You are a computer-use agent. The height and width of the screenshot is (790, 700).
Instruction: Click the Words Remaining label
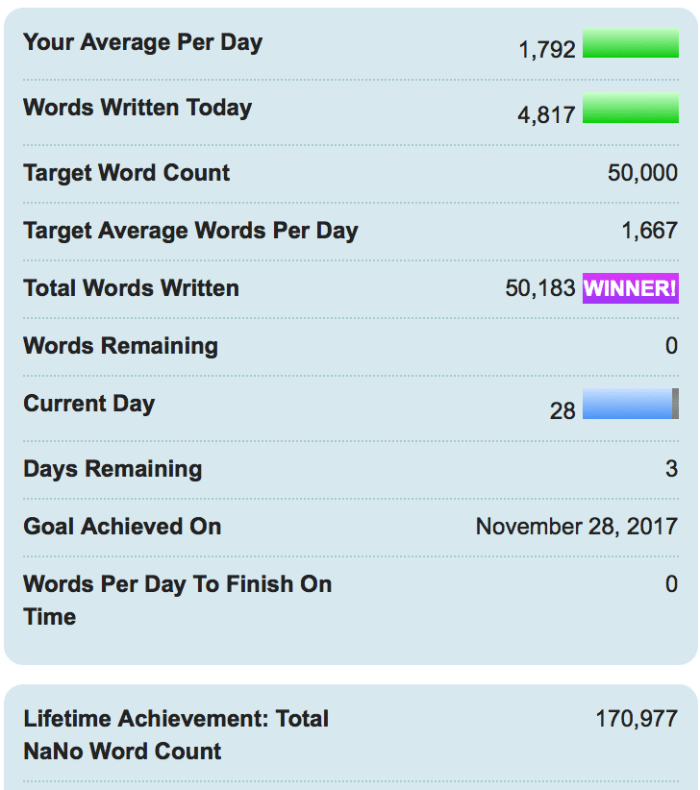(x=120, y=346)
